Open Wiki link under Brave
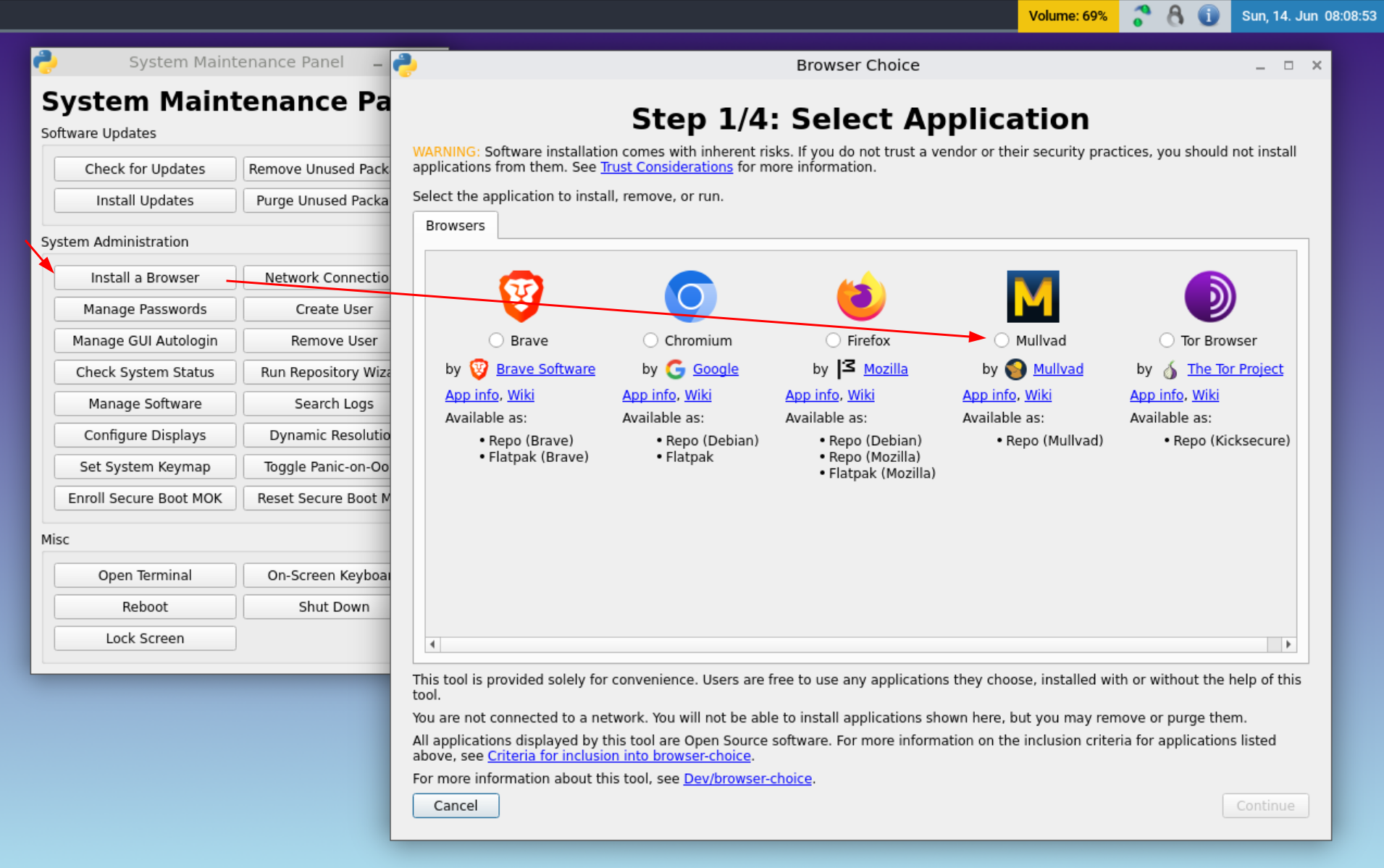The image size is (1384, 868). [521, 395]
